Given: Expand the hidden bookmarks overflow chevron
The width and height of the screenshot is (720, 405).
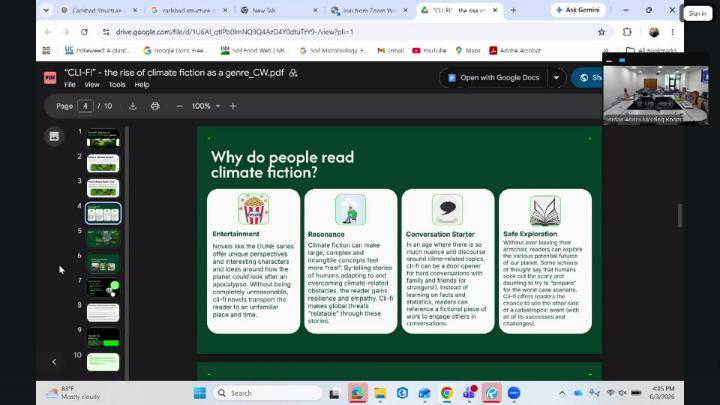Looking at the screenshot, I should [x=606, y=51].
